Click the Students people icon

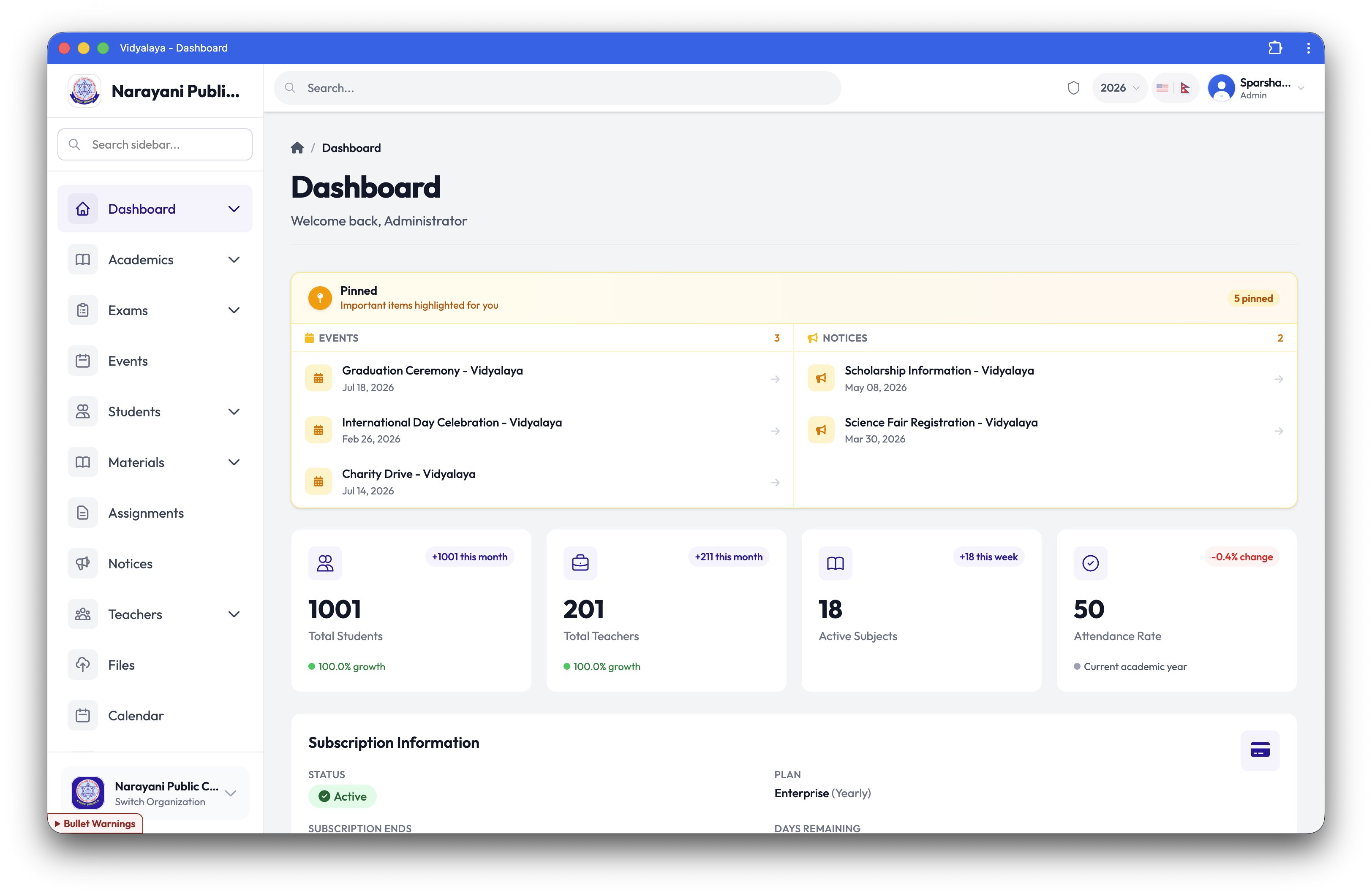[x=83, y=411]
